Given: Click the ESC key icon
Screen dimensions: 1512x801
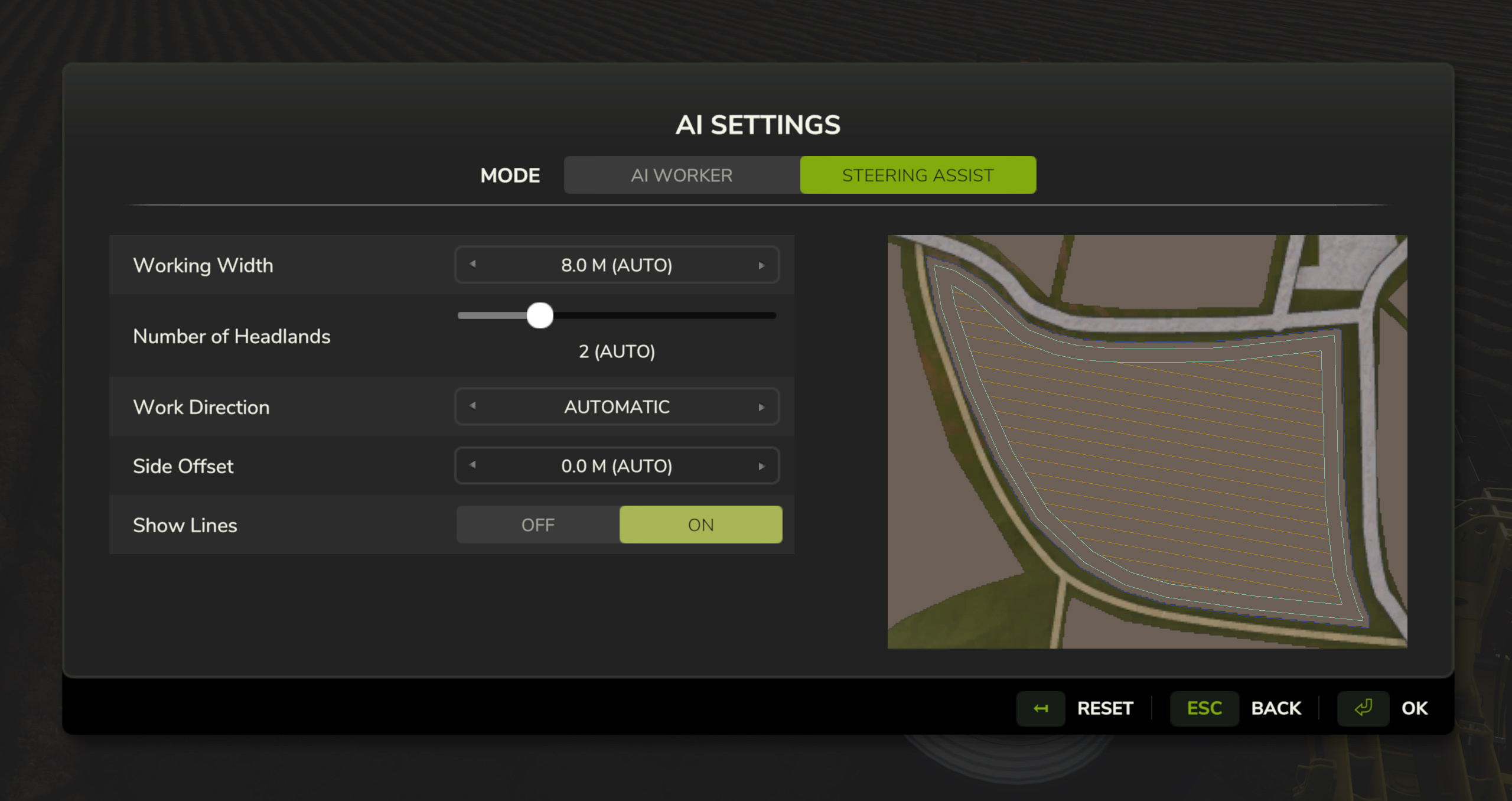Looking at the screenshot, I should 1204,708.
